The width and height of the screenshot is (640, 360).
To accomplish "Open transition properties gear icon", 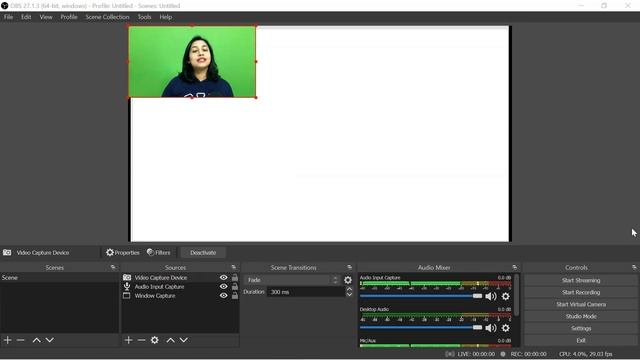I will [x=348, y=280].
